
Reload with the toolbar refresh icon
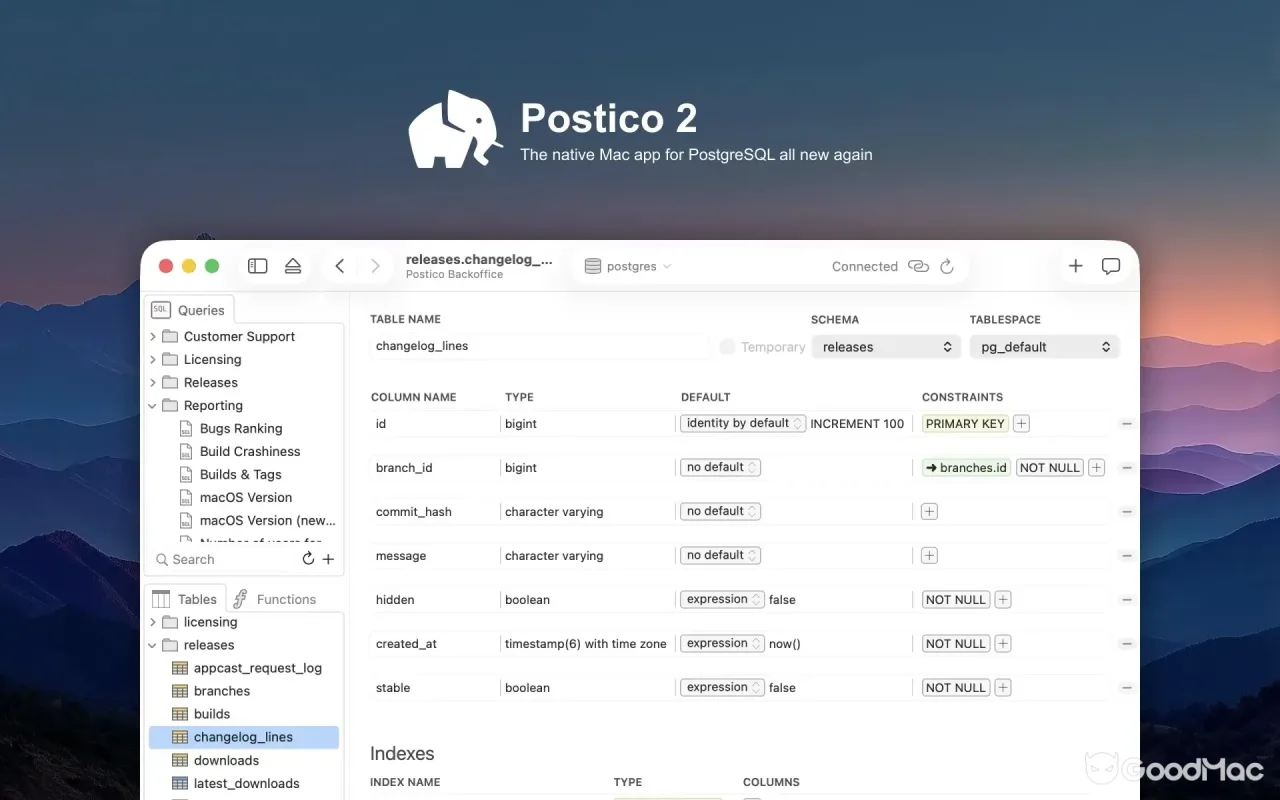(947, 266)
